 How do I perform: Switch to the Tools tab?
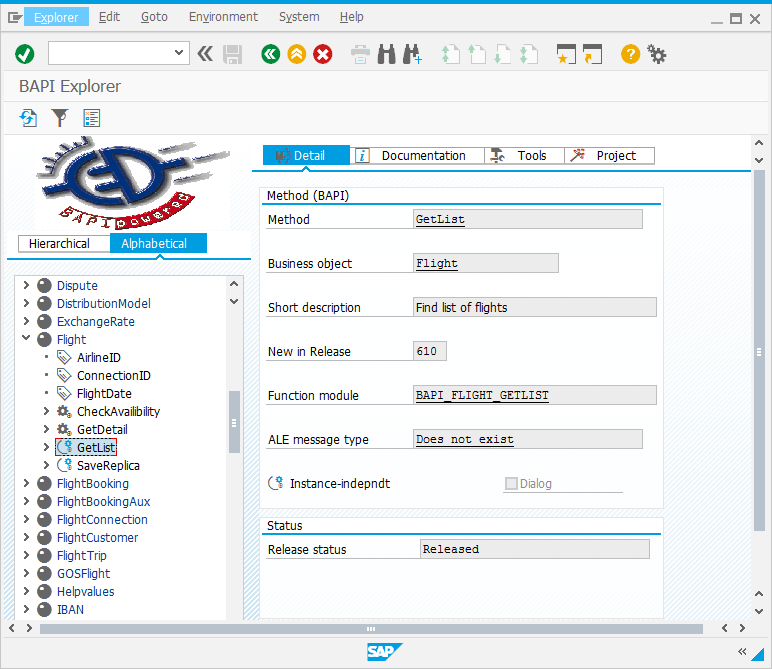pyautogui.click(x=524, y=156)
